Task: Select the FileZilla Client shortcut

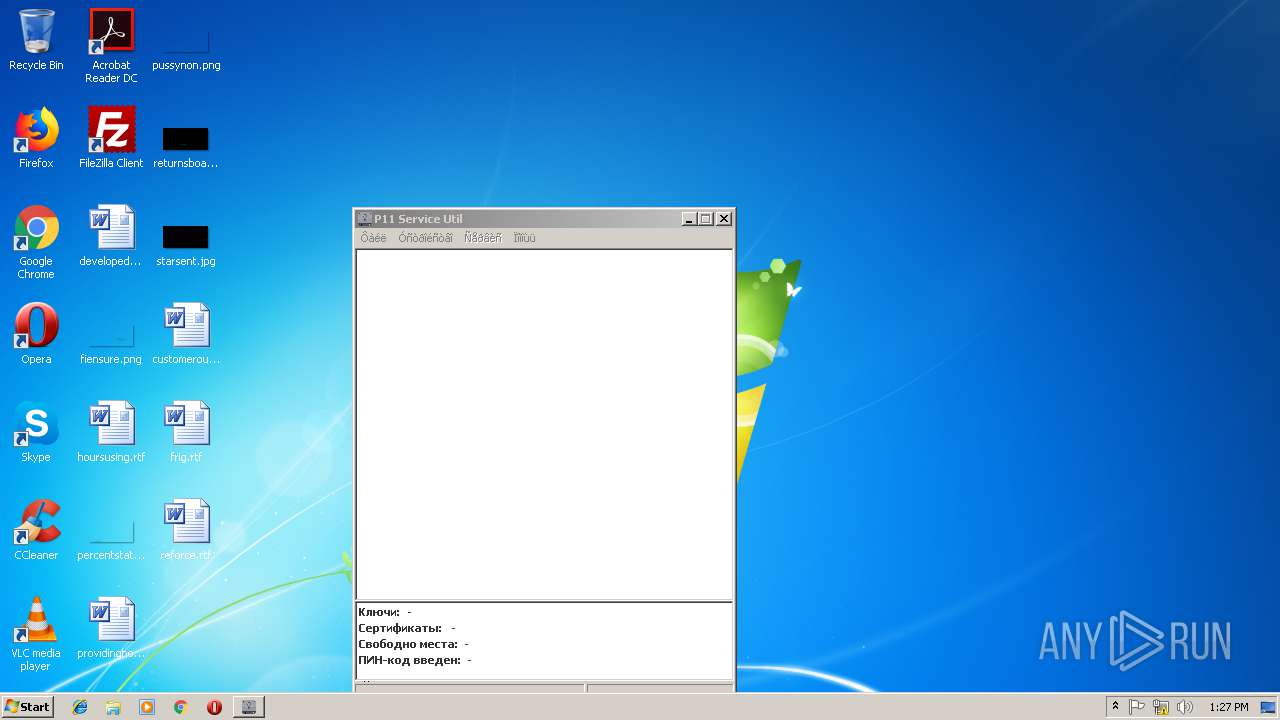Action: [x=111, y=139]
